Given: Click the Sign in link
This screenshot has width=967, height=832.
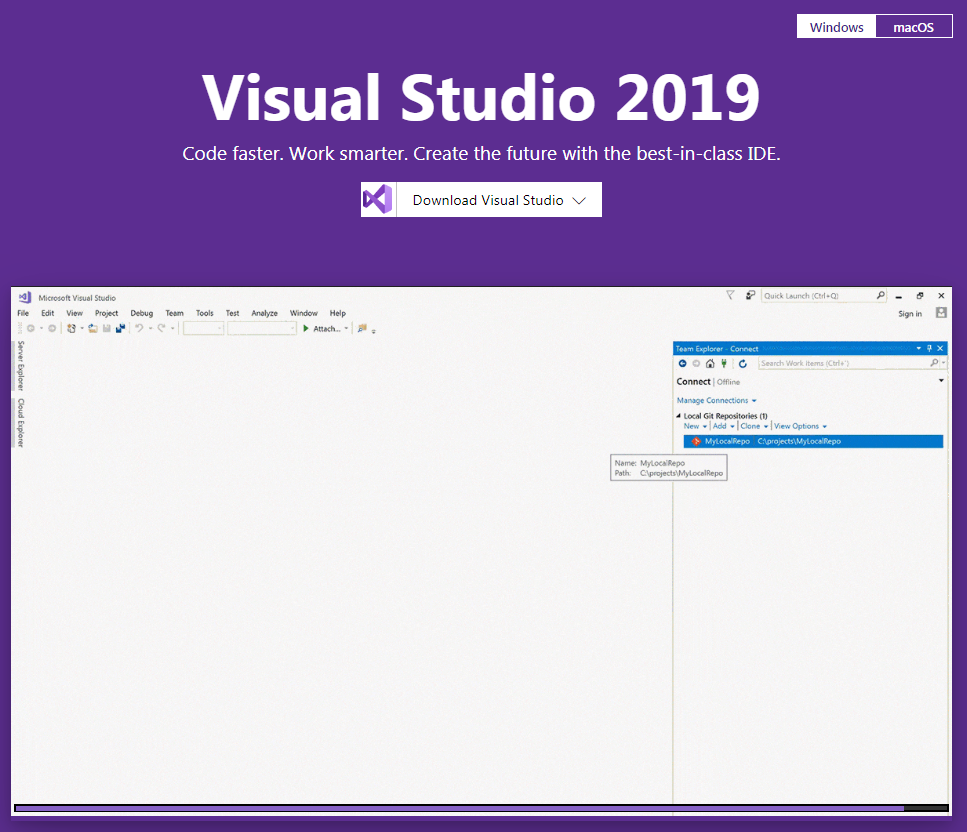Looking at the screenshot, I should pos(909,314).
